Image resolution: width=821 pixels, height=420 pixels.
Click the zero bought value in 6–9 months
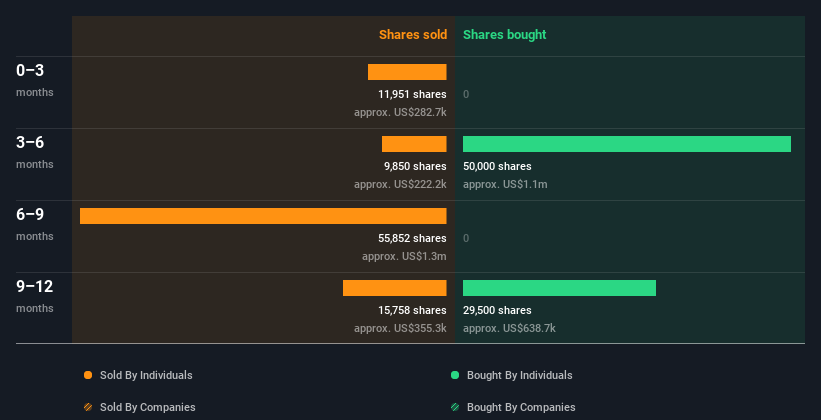(466, 238)
